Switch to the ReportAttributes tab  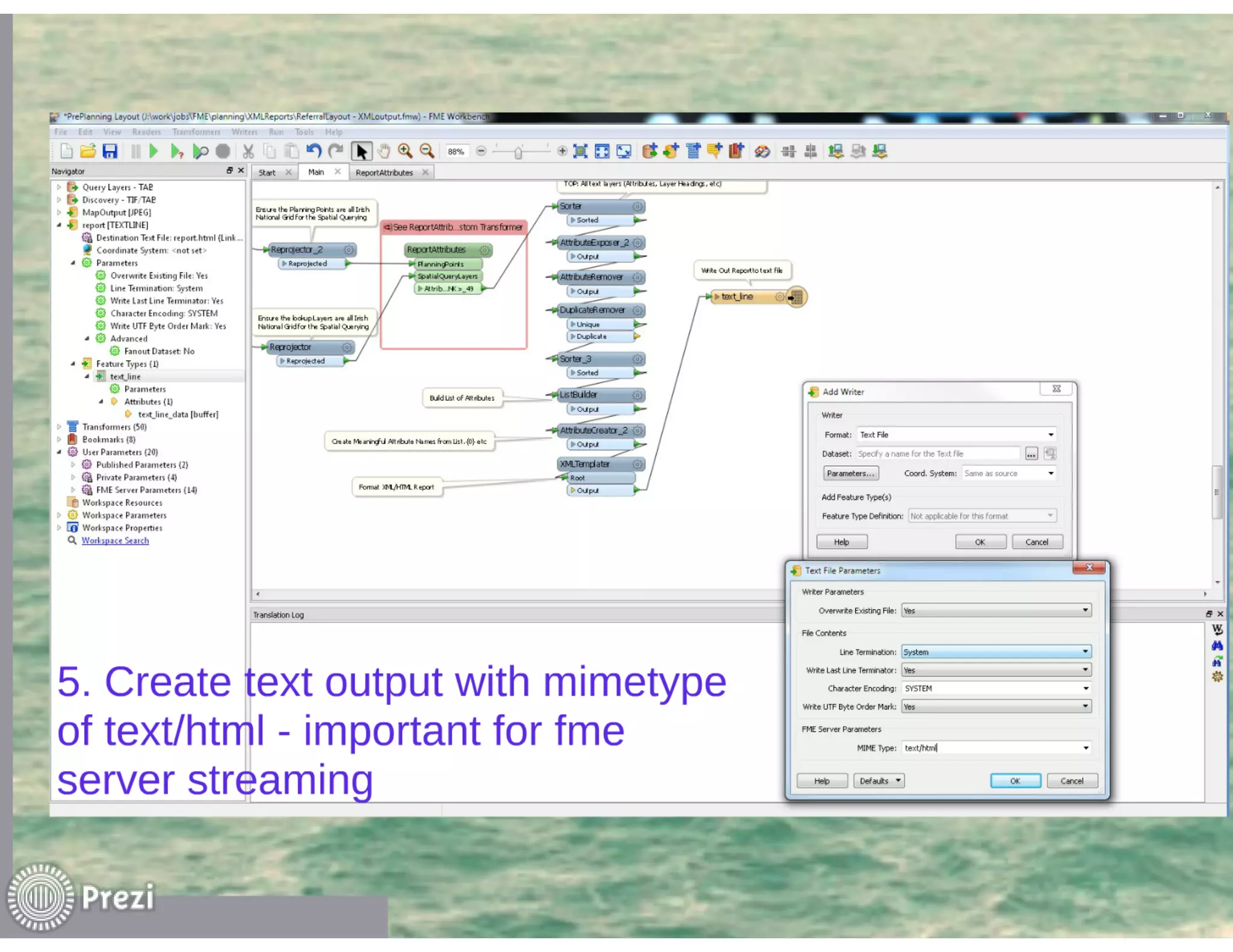click(x=384, y=173)
